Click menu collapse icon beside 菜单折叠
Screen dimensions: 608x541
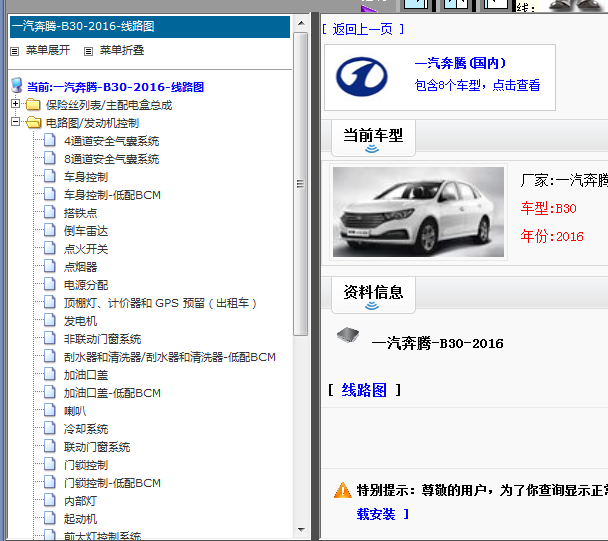[x=88, y=51]
